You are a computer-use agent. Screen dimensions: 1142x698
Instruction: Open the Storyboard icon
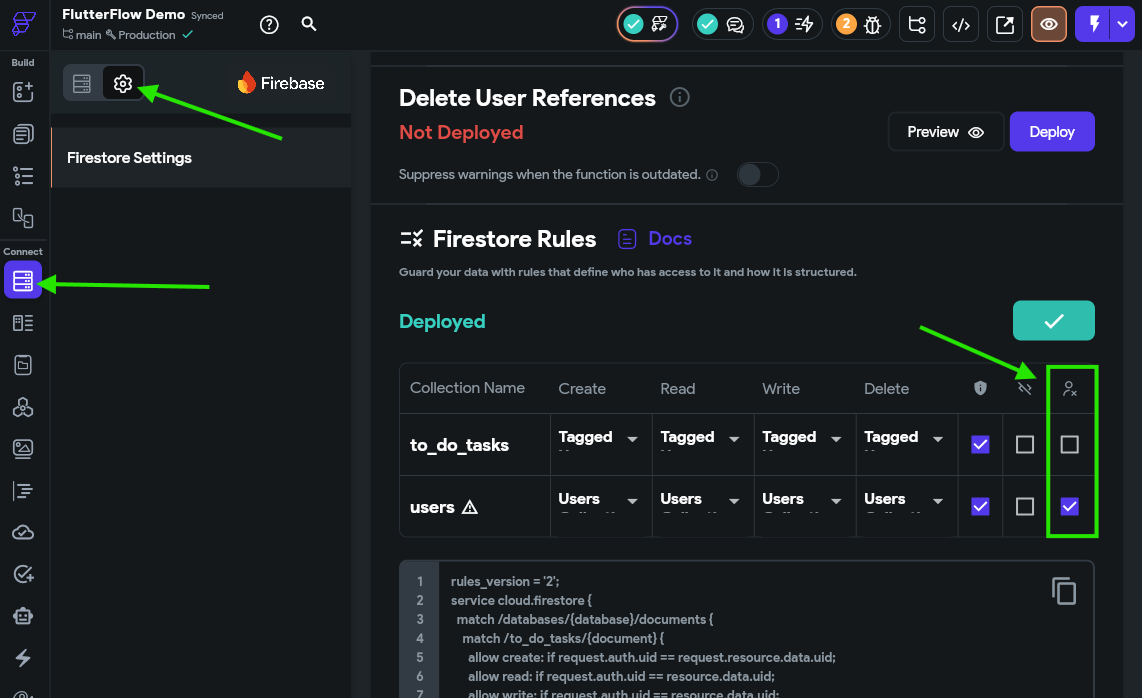coord(23,217)
